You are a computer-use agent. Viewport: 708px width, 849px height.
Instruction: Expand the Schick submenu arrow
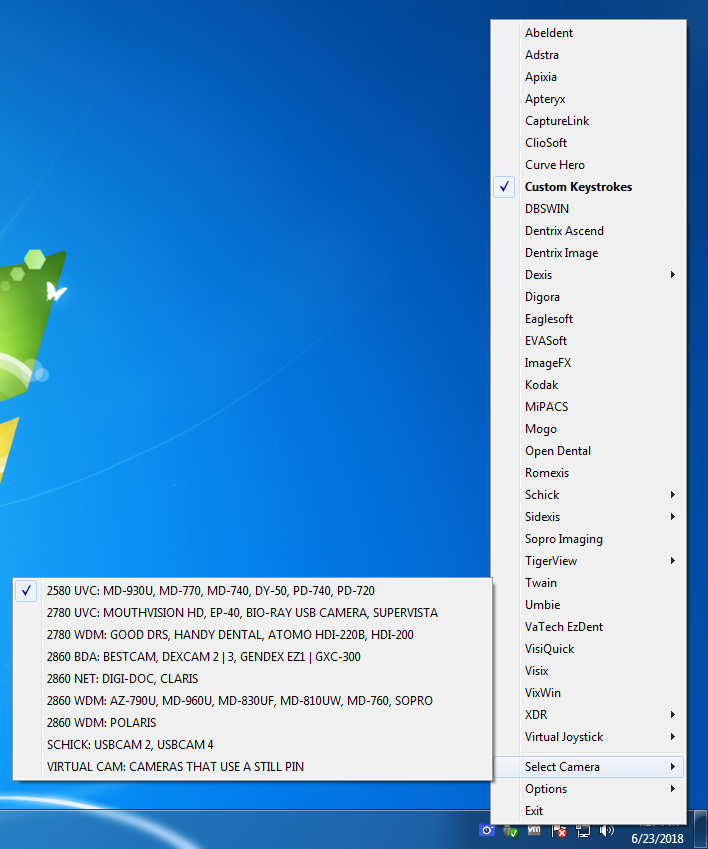pyautogui.click(x=673, y=495)
